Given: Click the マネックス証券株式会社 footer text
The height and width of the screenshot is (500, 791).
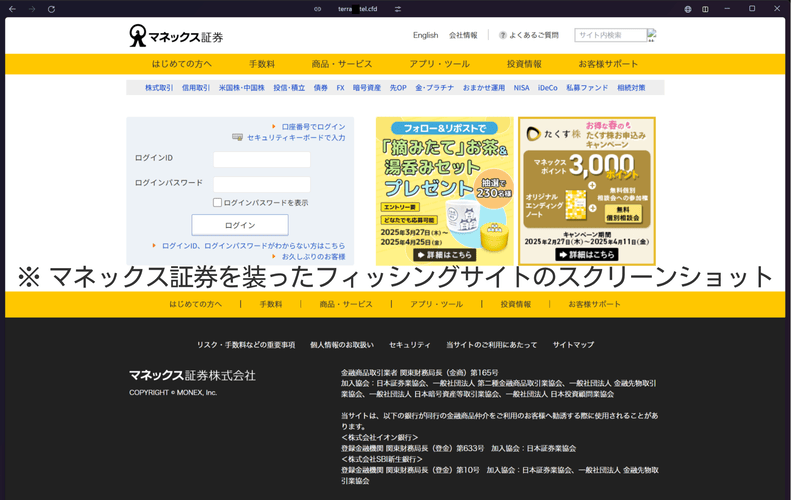Looking at the screenshot, I should point(192,375).
